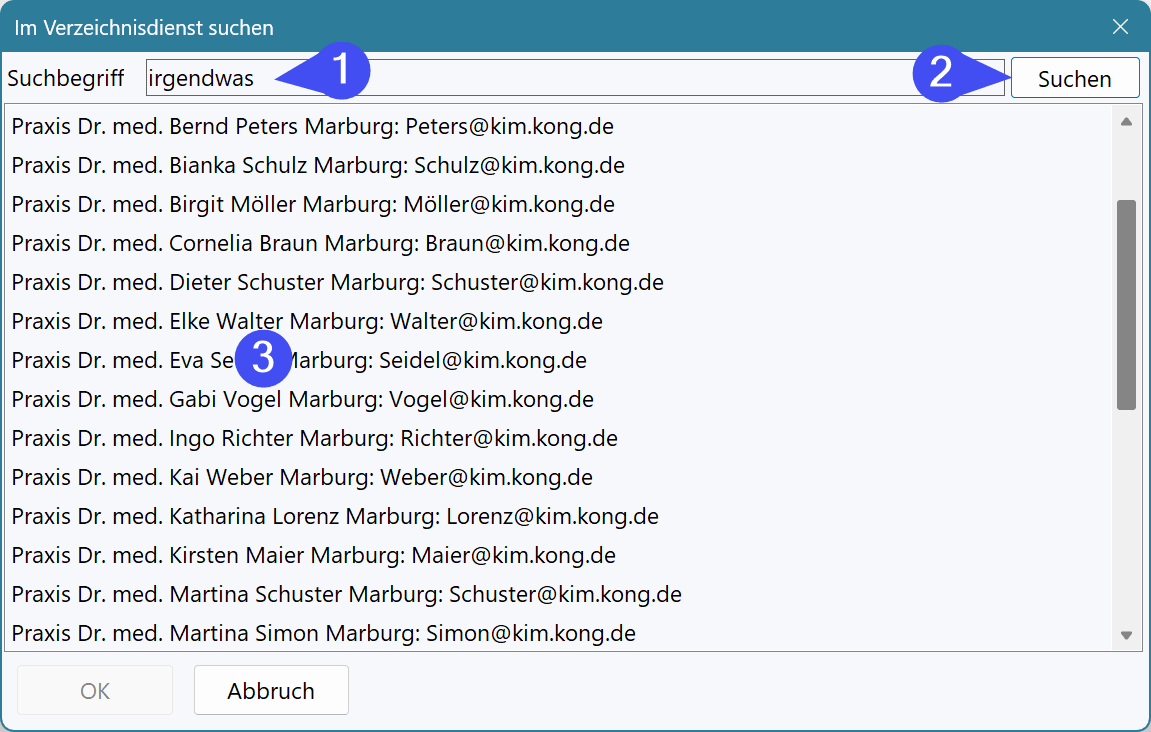Choose the Martina Schuster Marburg entry
1151x732 pixels.
pos(346,595)
